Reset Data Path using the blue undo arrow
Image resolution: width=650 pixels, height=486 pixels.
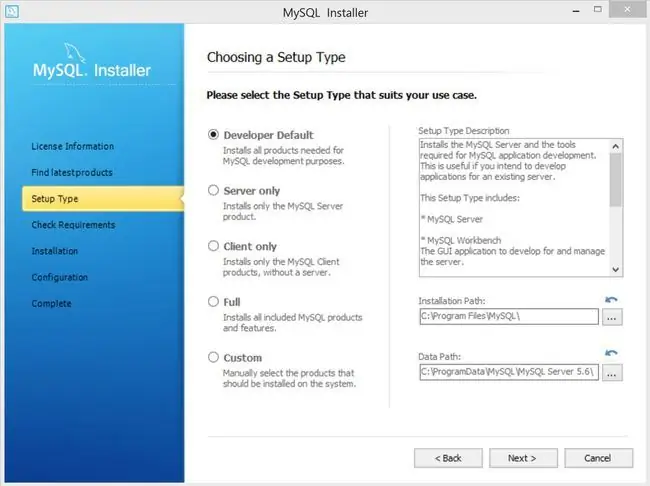611,353
